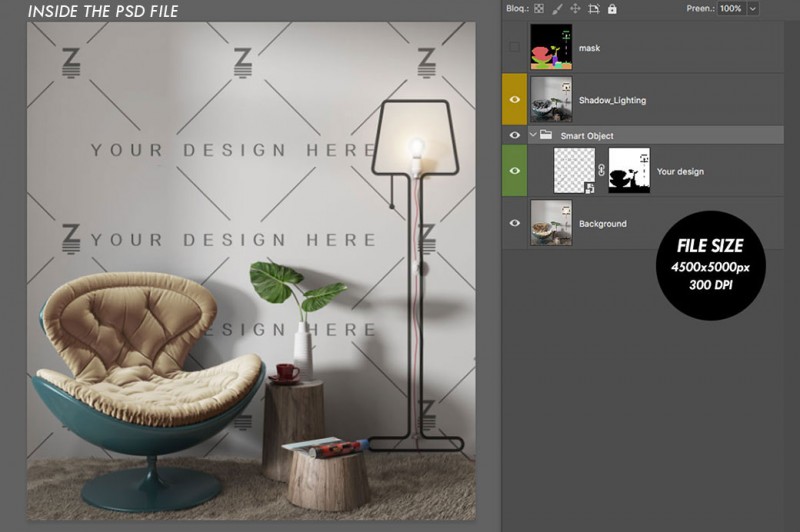Click the Smart Object group name
Image resolution: width=800 pixels, height=532 pixels.
tap(587, 136)
